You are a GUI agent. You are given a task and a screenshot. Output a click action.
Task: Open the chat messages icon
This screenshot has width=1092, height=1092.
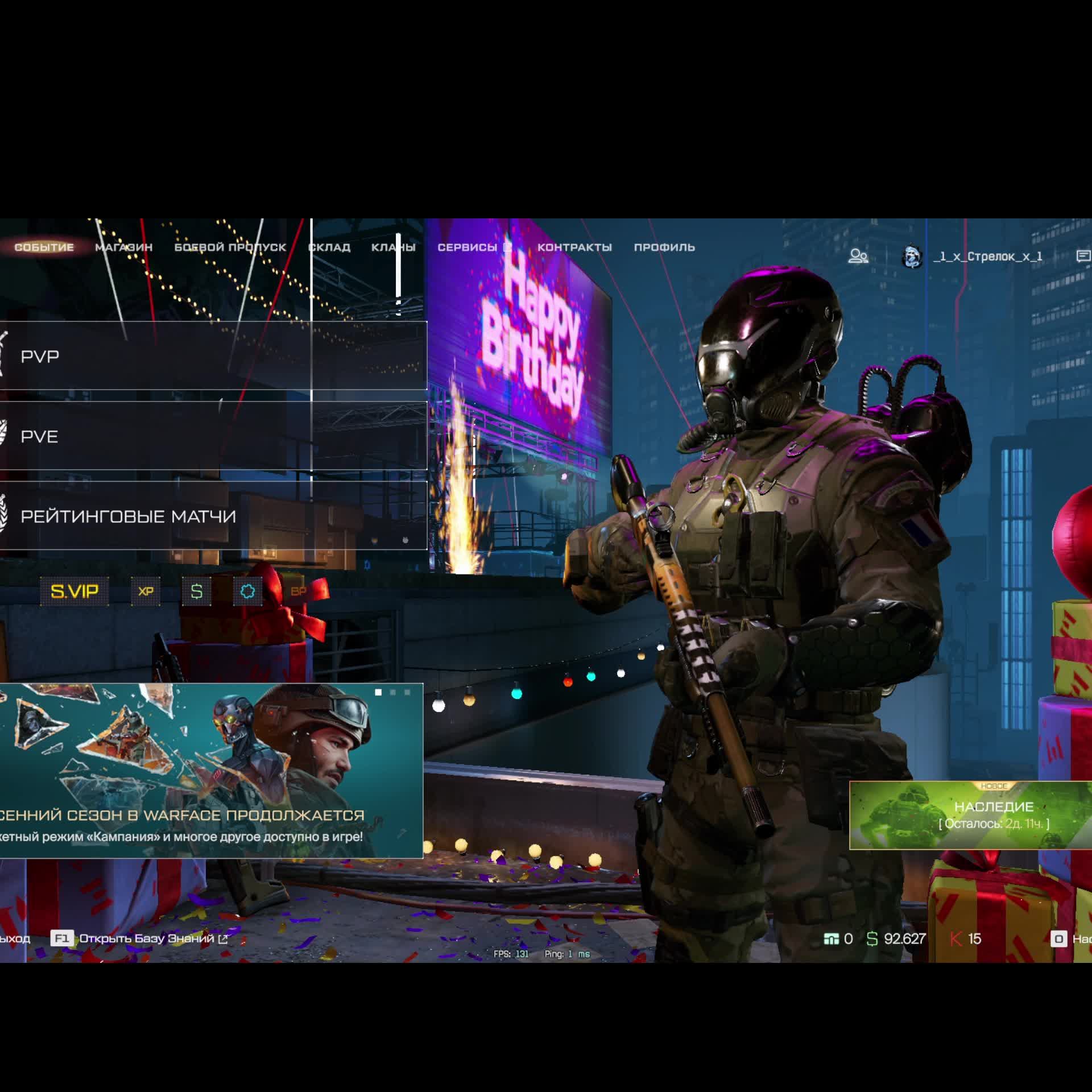[1083, 257]
